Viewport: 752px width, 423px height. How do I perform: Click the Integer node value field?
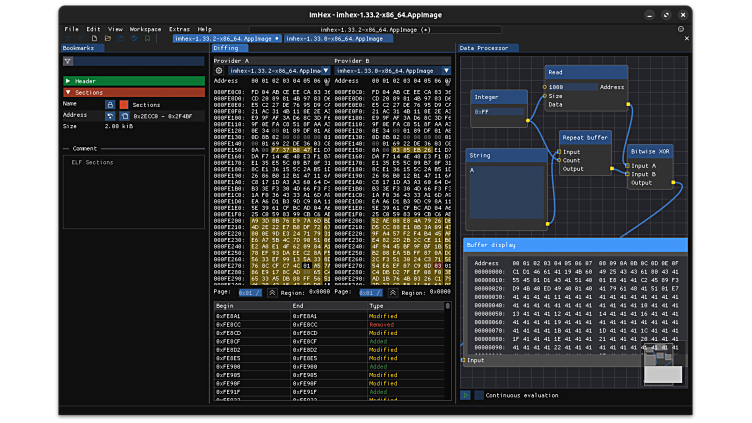pos(498,112)
